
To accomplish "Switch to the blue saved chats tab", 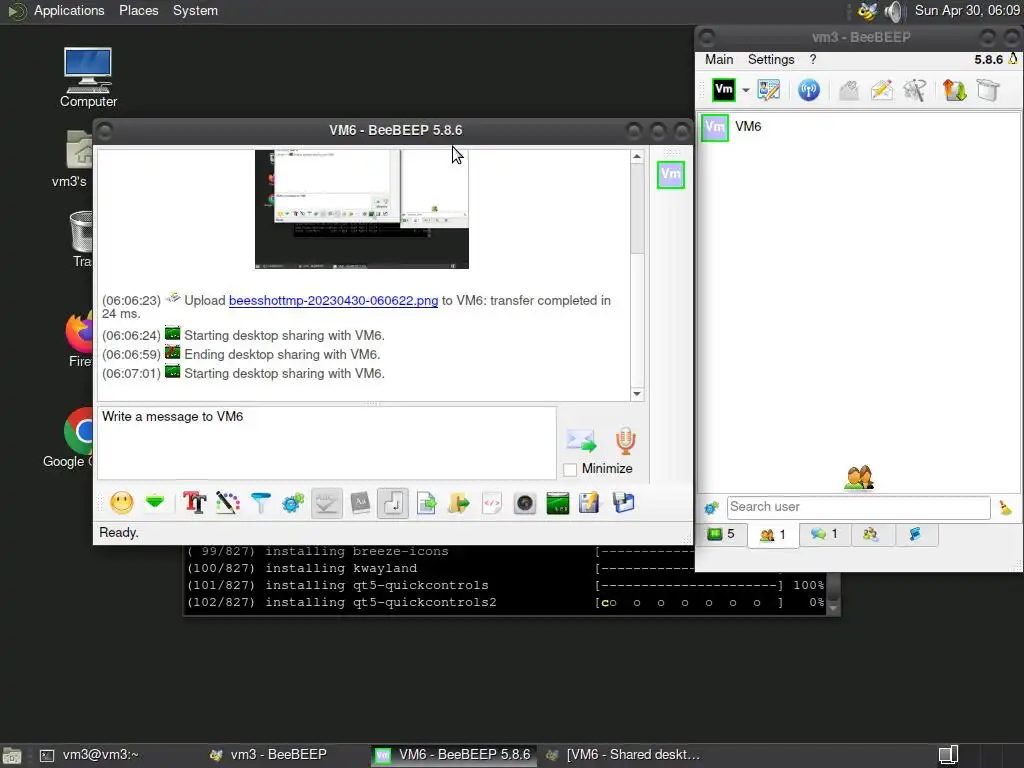I will [915, 534].
